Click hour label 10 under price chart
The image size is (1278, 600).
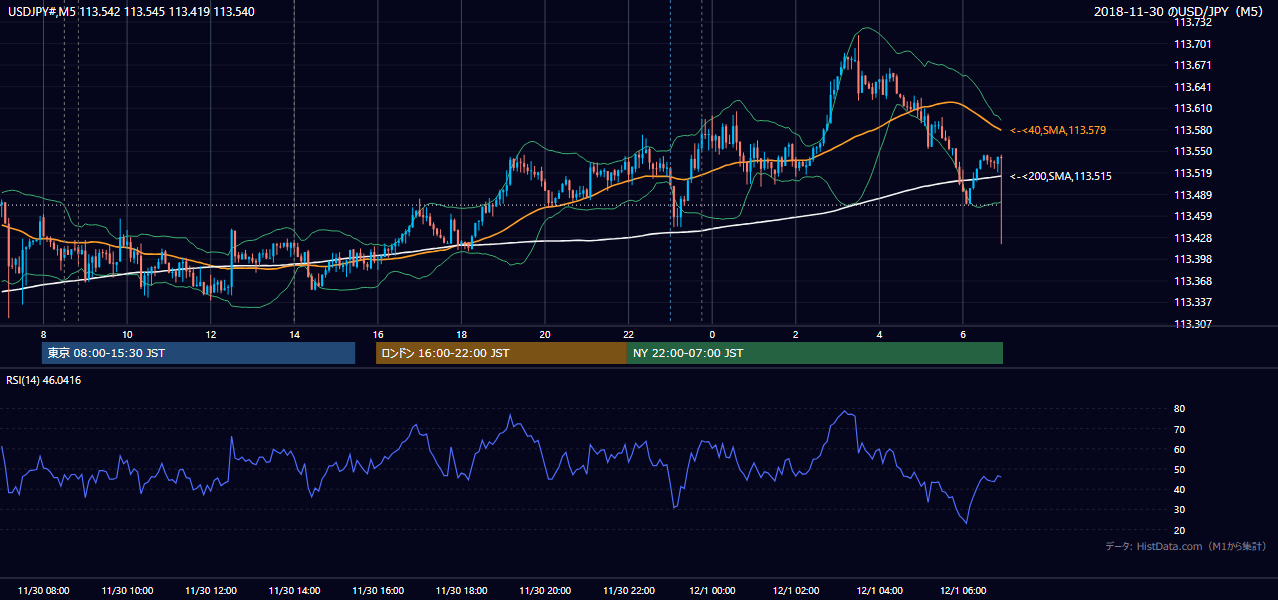[x=127, y=333]
